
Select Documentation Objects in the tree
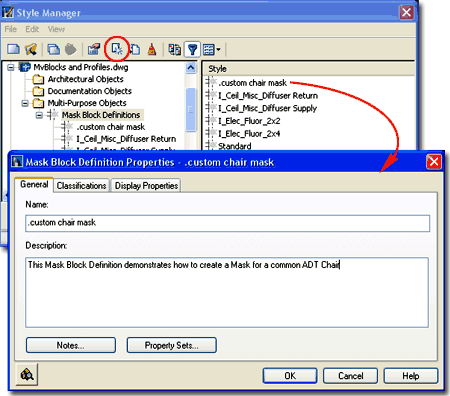[x=89, y=91]
